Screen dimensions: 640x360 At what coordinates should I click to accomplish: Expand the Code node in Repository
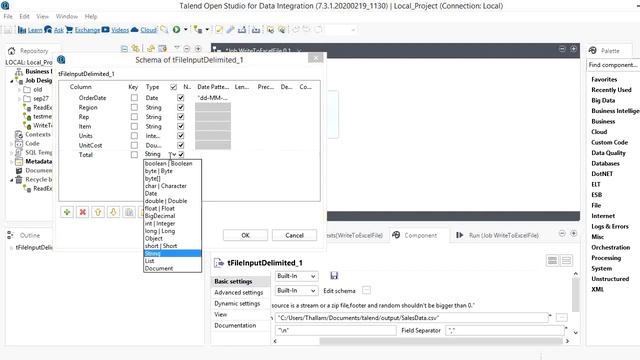pyautogui.click(x=11, y=144)
